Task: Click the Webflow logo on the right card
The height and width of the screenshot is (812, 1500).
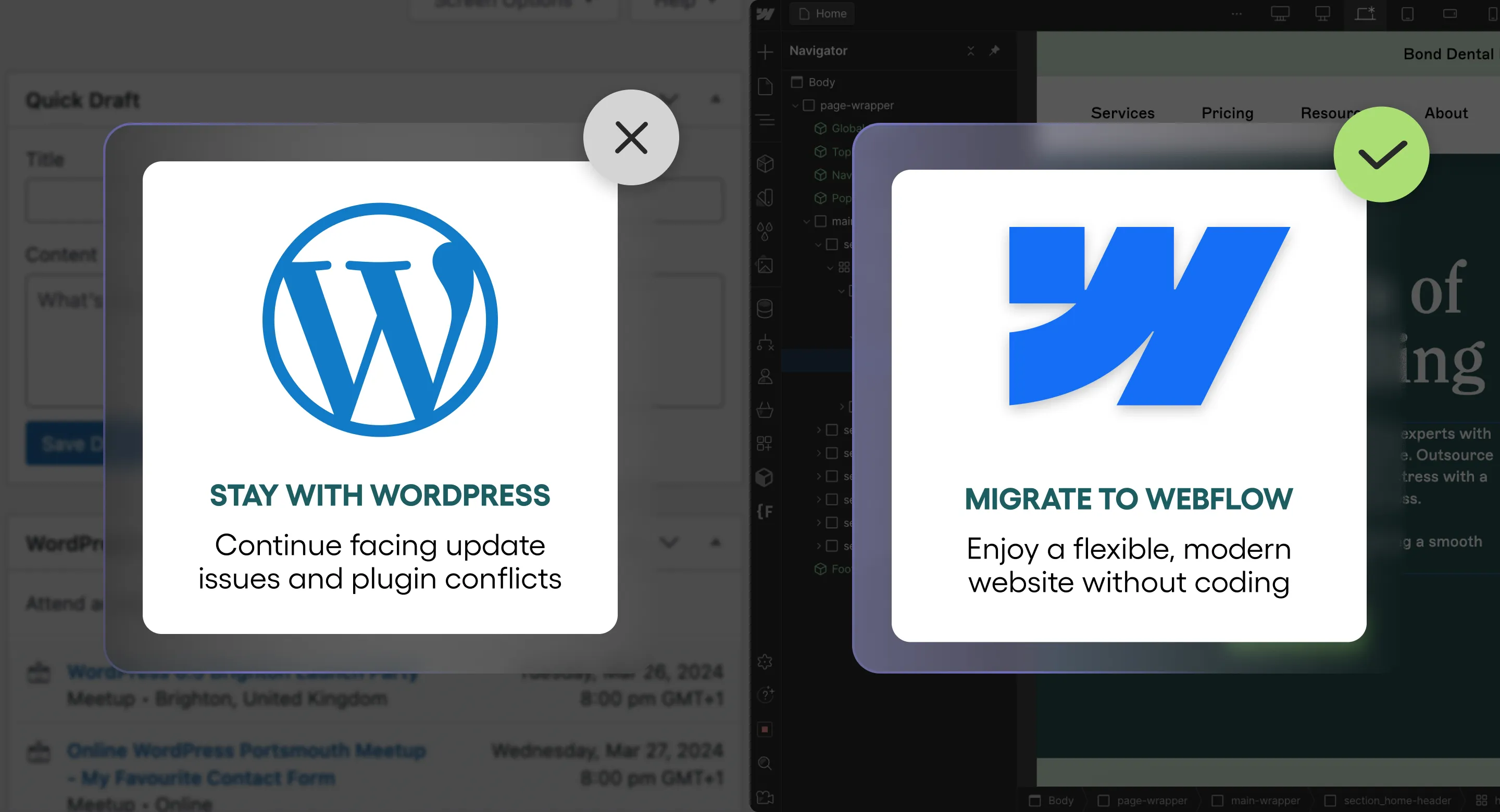Action: coord(1149,316)
